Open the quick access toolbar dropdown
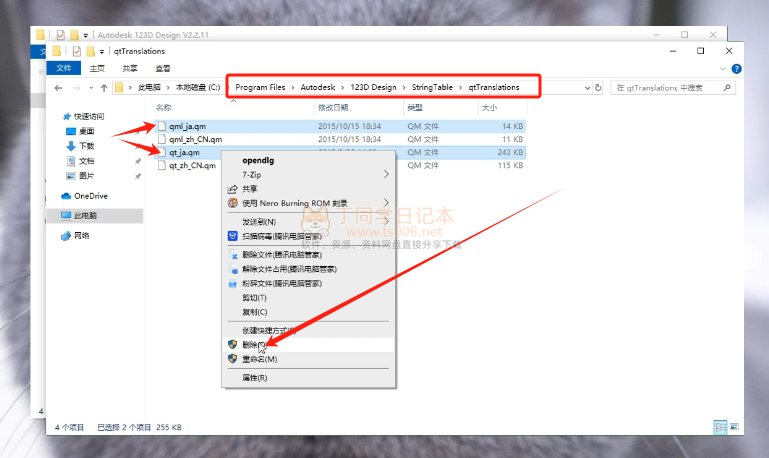The width and height of the screenshot is (769, 458). tap(102, 51)
